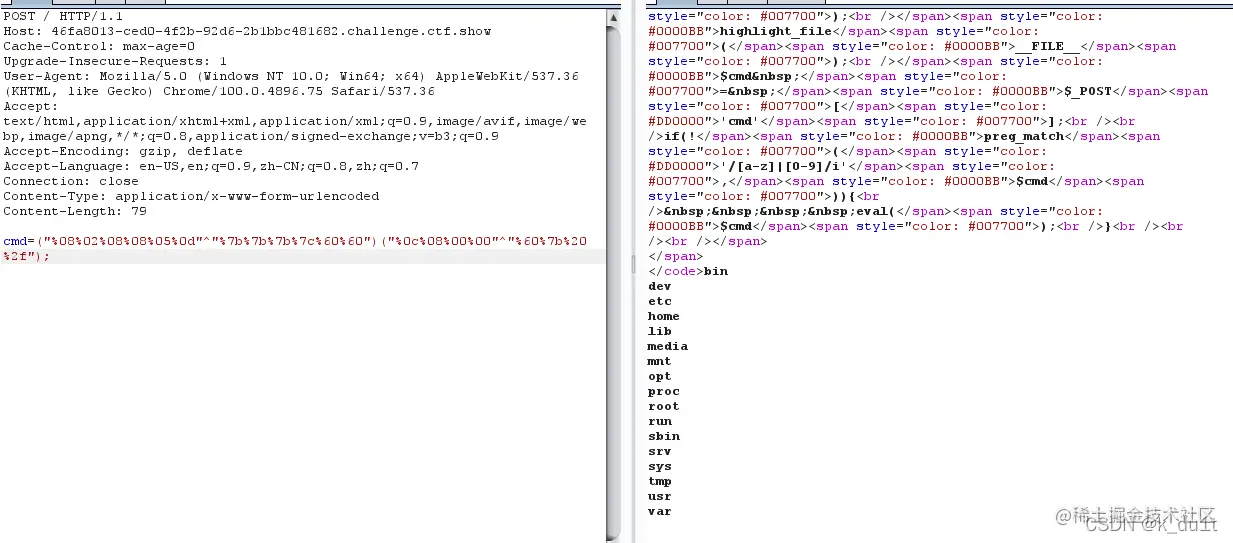Click '$_POST' in the response source
The width and height of the screenshot is (1233, 543).
1088,91
